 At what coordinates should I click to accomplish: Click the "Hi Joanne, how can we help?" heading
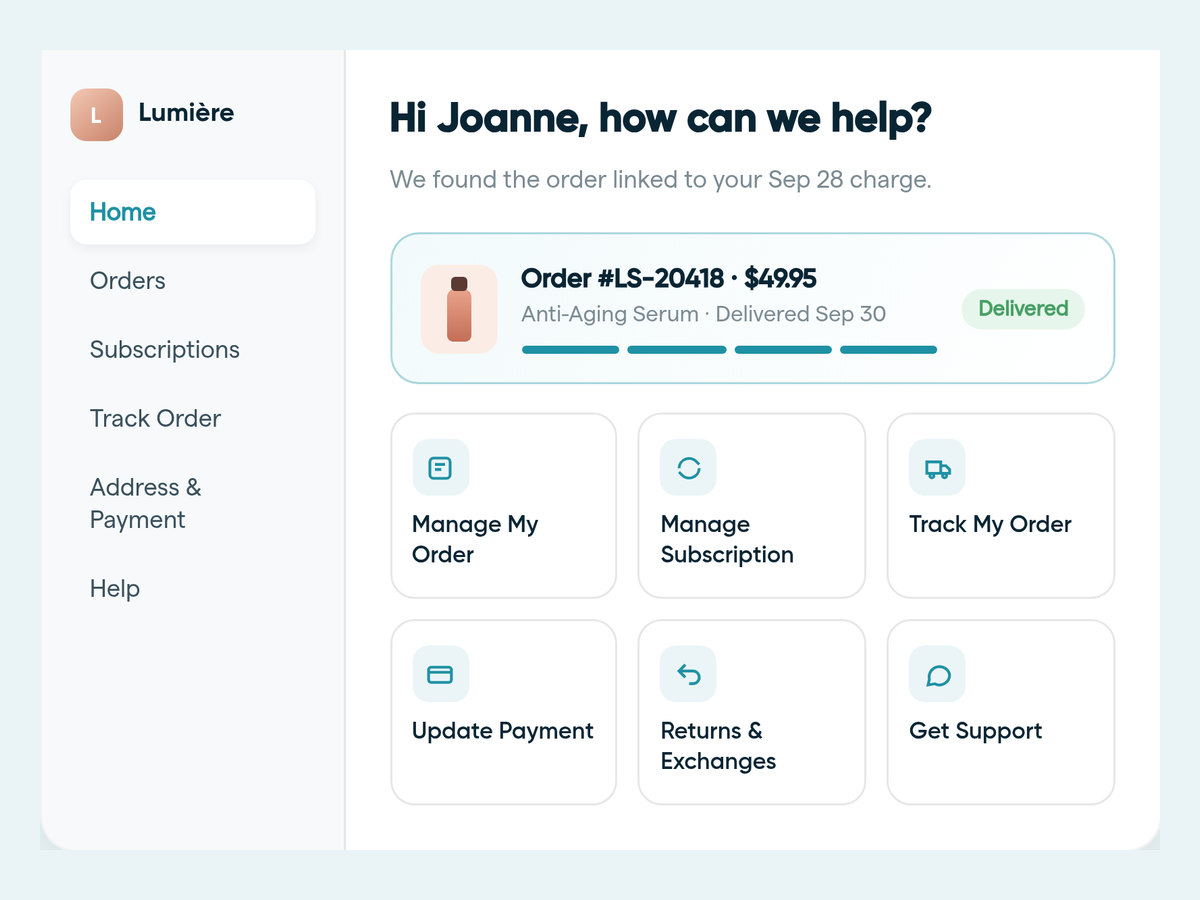click(x=660, y=118)
